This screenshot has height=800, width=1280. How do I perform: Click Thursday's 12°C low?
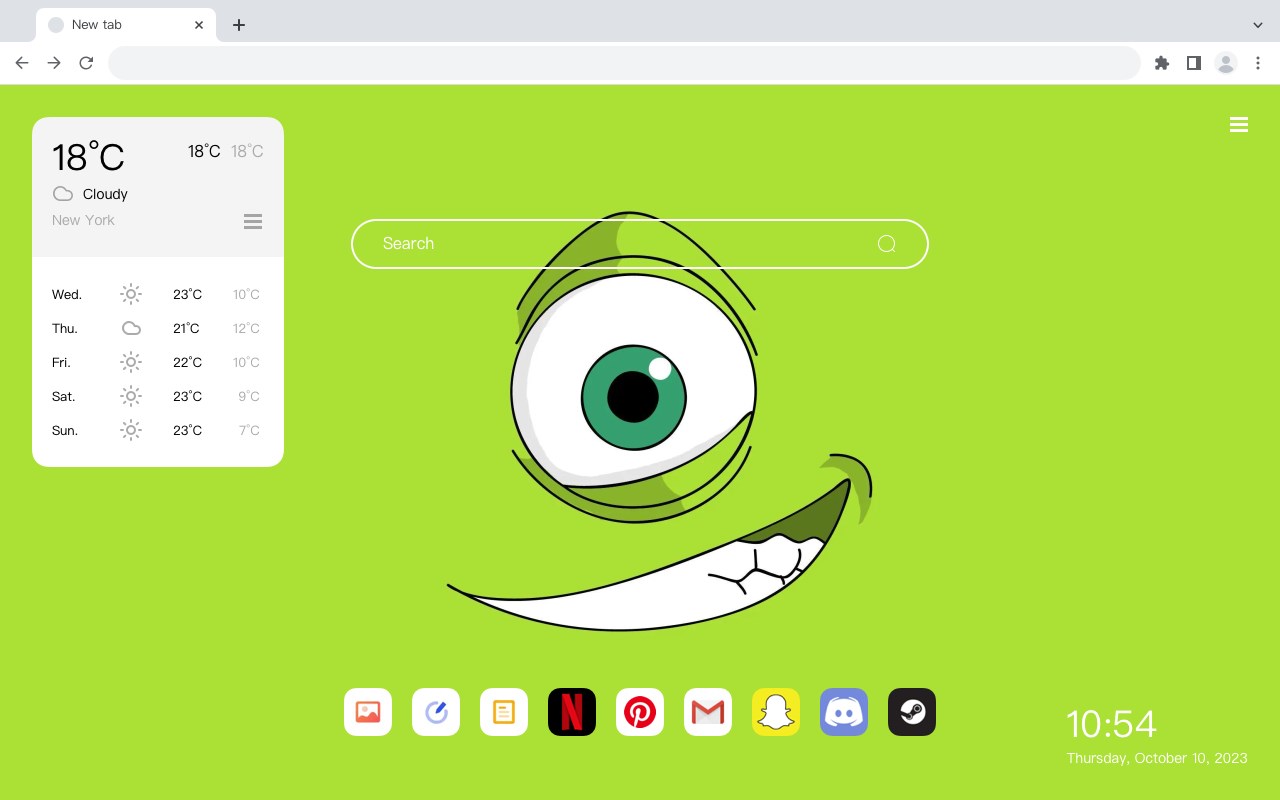(x=246, y=328)
